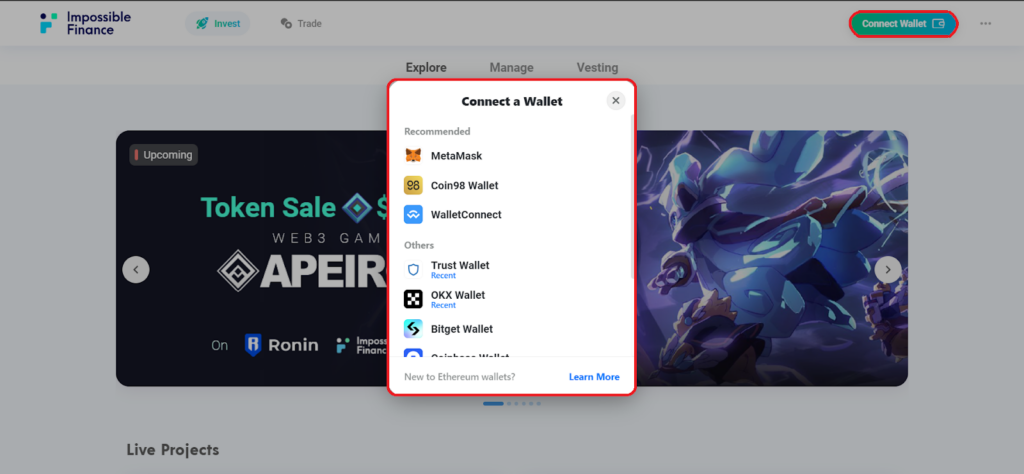Click the Coinbase Wallet icon

pyautogui.click(x=413, y=353)
